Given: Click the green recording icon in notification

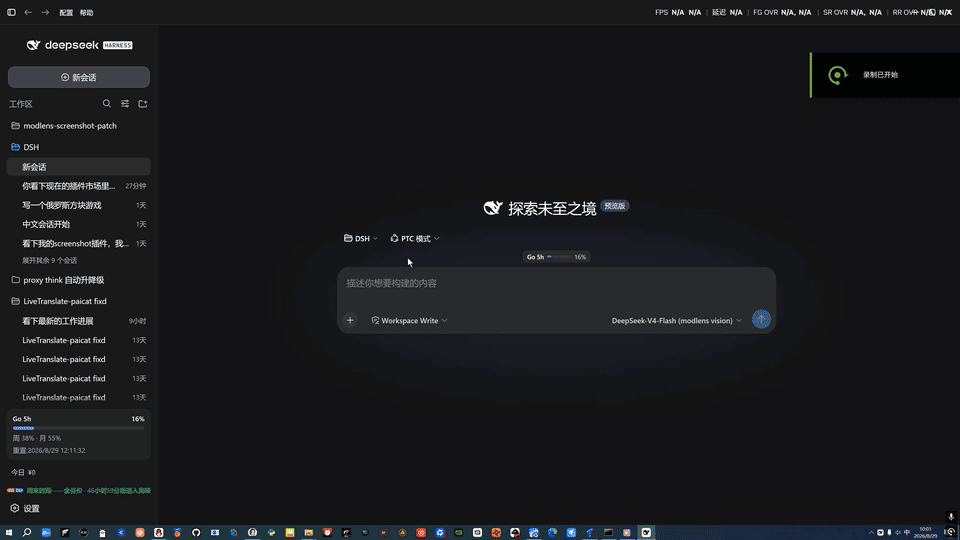Looking at the screenshot, I should 838,75.
